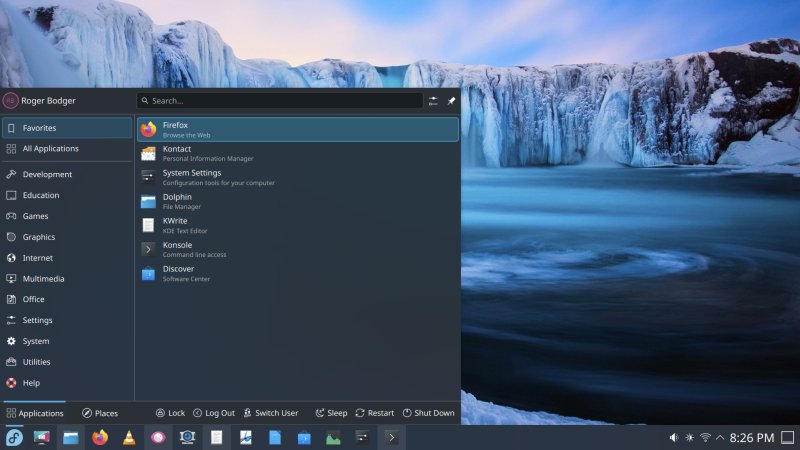The width and height of the screenshot is (800, 450).
Task: Launch KWrite text editor
Action: click(x=297, y=225)
